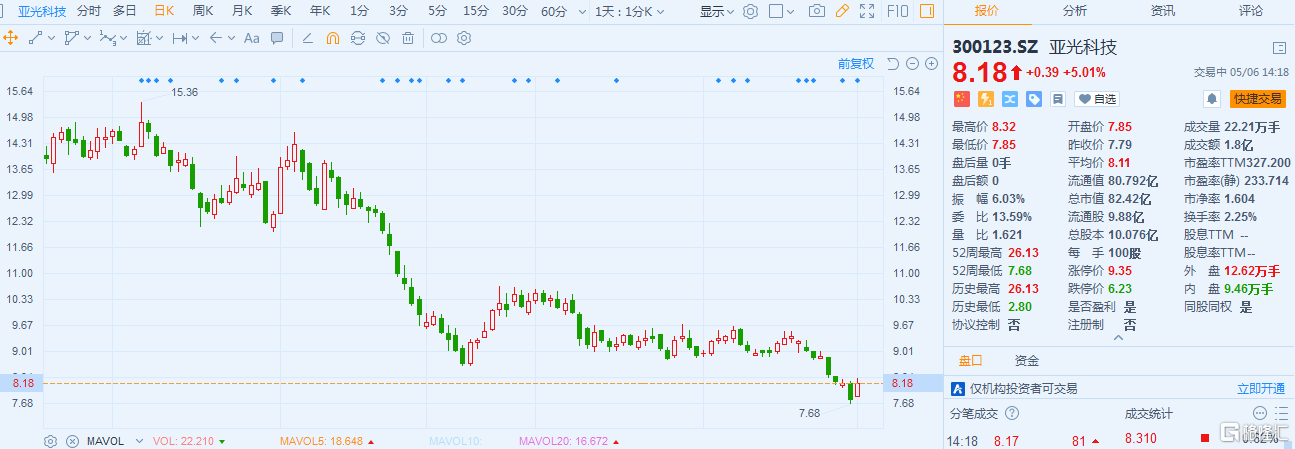Zoom out chart with minus icon
1295x449 pixels.
(913, 63)
